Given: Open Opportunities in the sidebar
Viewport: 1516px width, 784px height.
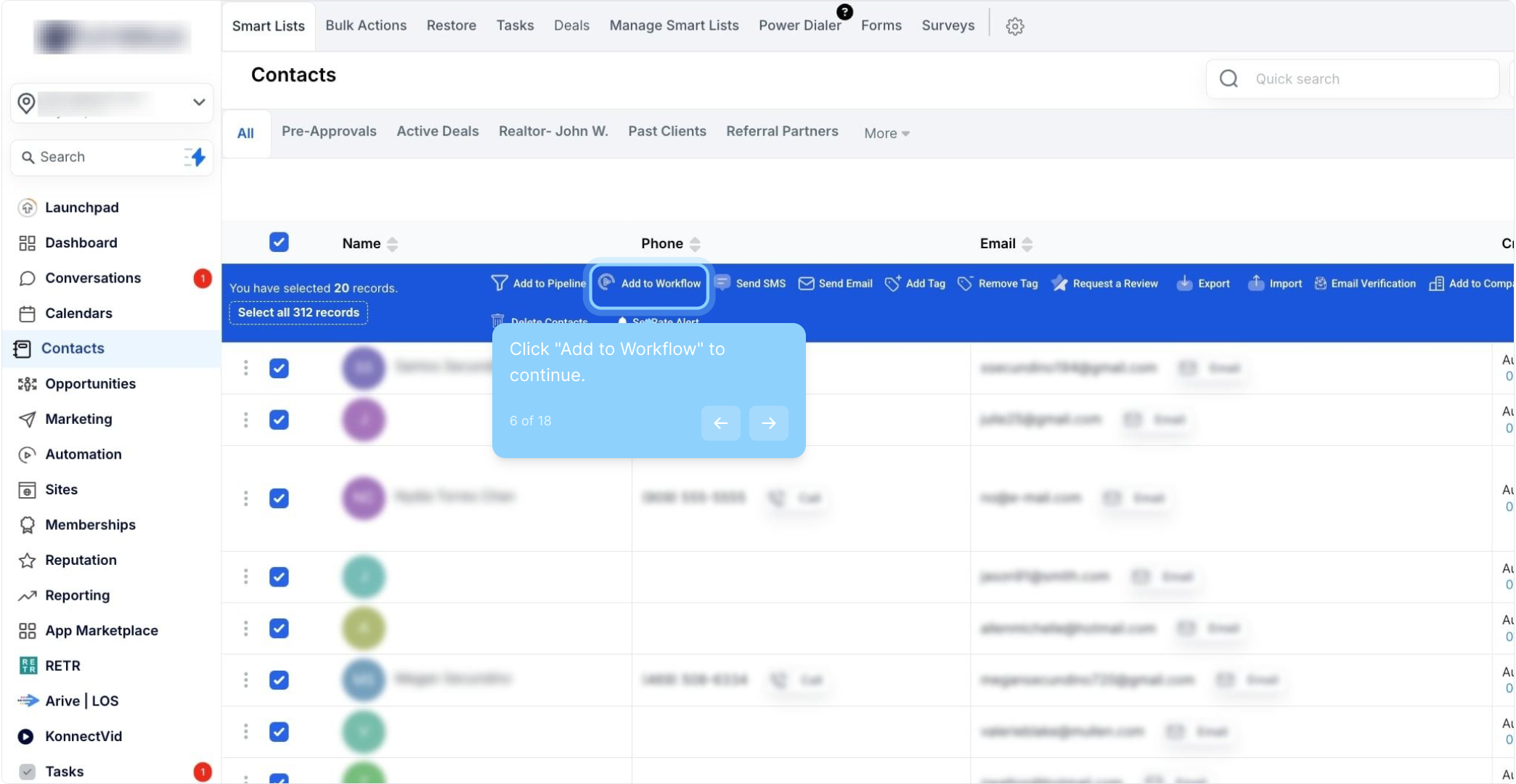Looking at the screenshot, I should (x=90, y=383).
